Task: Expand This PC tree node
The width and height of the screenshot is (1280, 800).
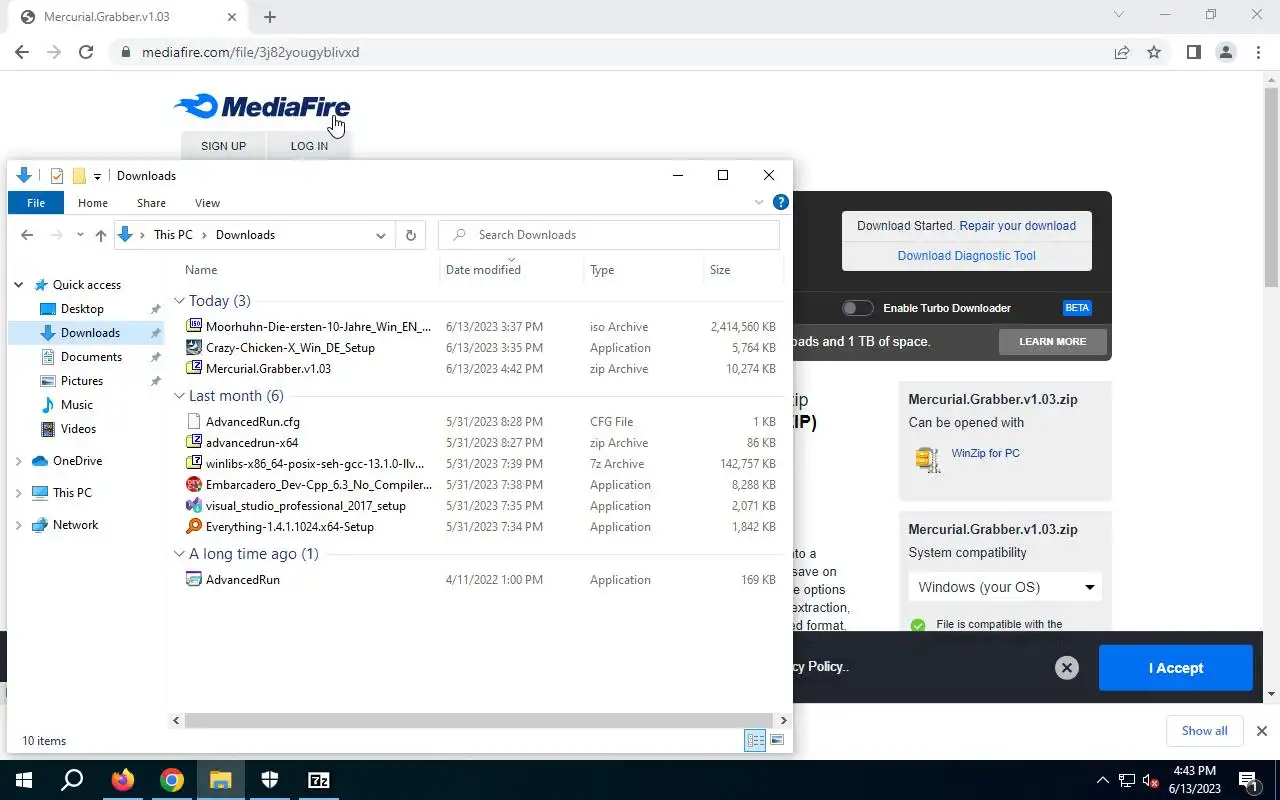Action: coord(18,493)
